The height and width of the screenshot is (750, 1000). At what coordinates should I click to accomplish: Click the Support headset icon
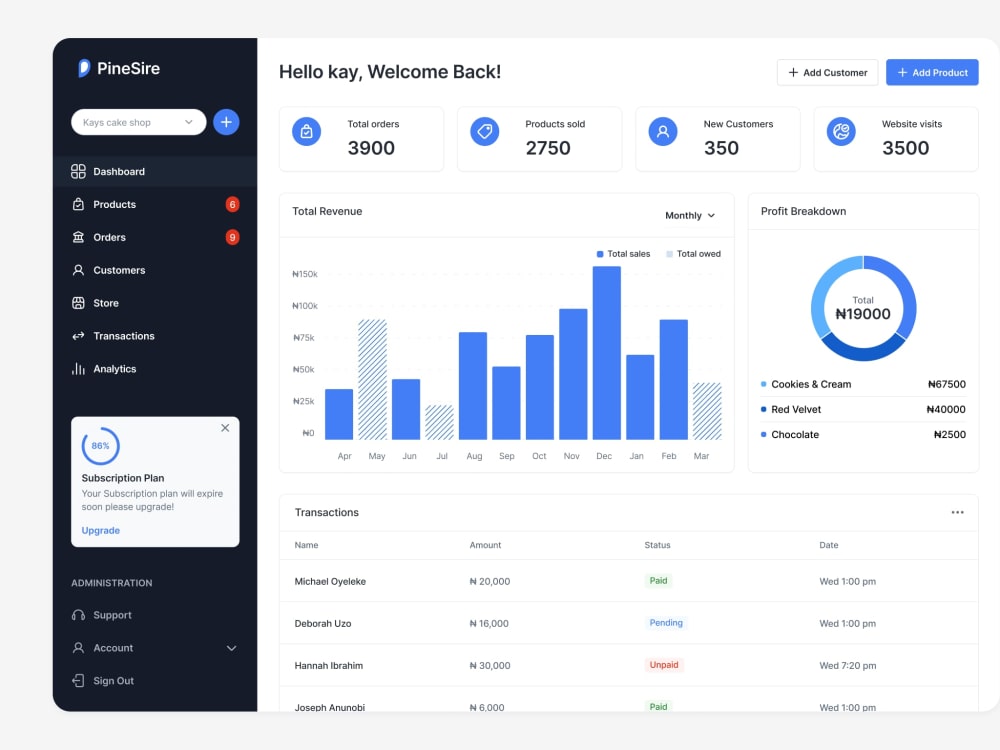(x=78, y=615)
